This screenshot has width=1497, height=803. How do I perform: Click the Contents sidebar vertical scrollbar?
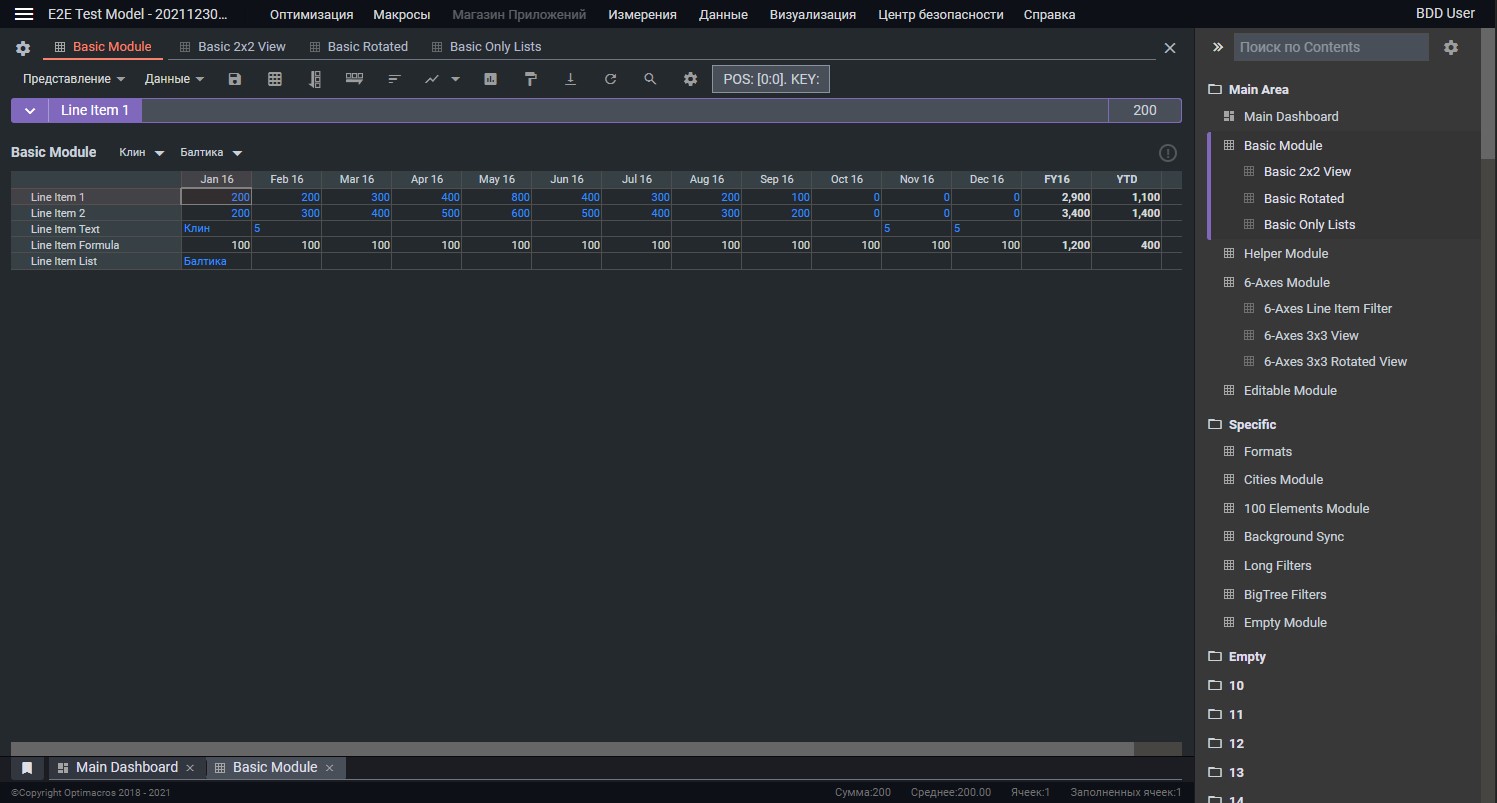[x=1488, y=95]
